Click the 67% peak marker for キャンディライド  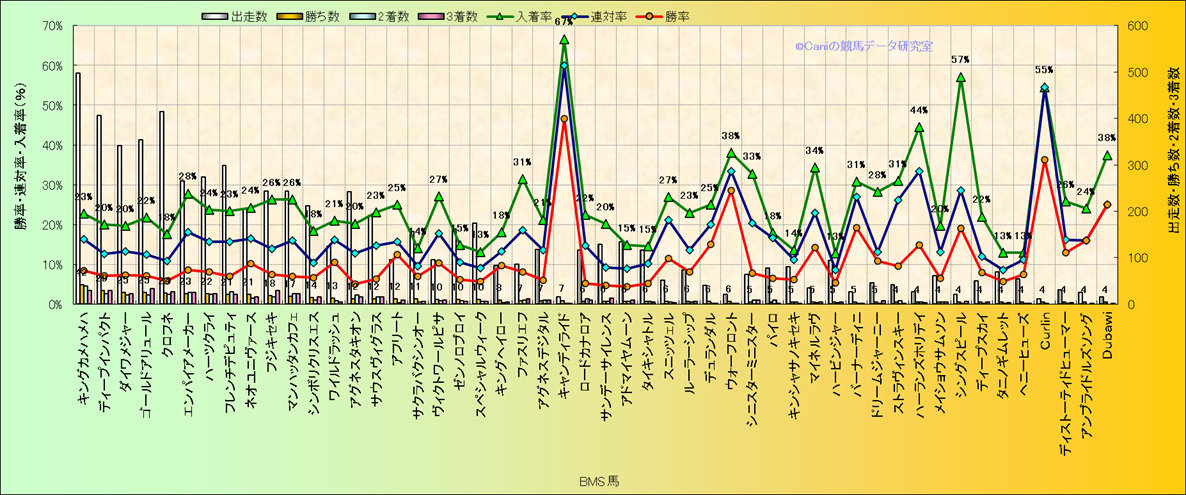[564, 39]
